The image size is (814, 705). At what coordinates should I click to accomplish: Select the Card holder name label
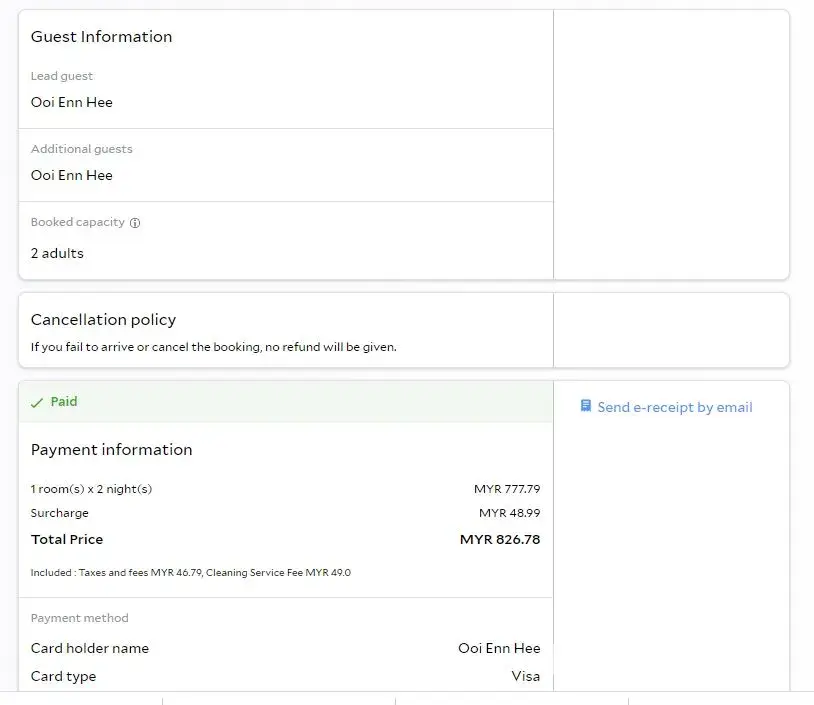tap(90, 648)
